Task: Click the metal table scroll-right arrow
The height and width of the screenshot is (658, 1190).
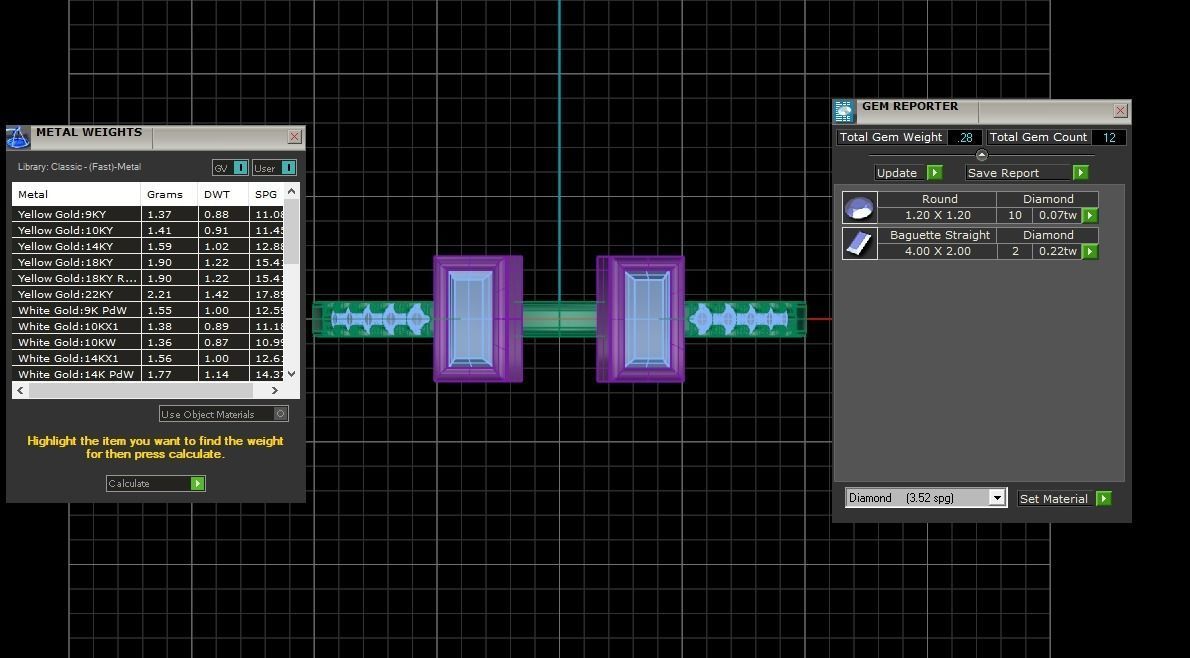Action: click(x=275, y=390)
